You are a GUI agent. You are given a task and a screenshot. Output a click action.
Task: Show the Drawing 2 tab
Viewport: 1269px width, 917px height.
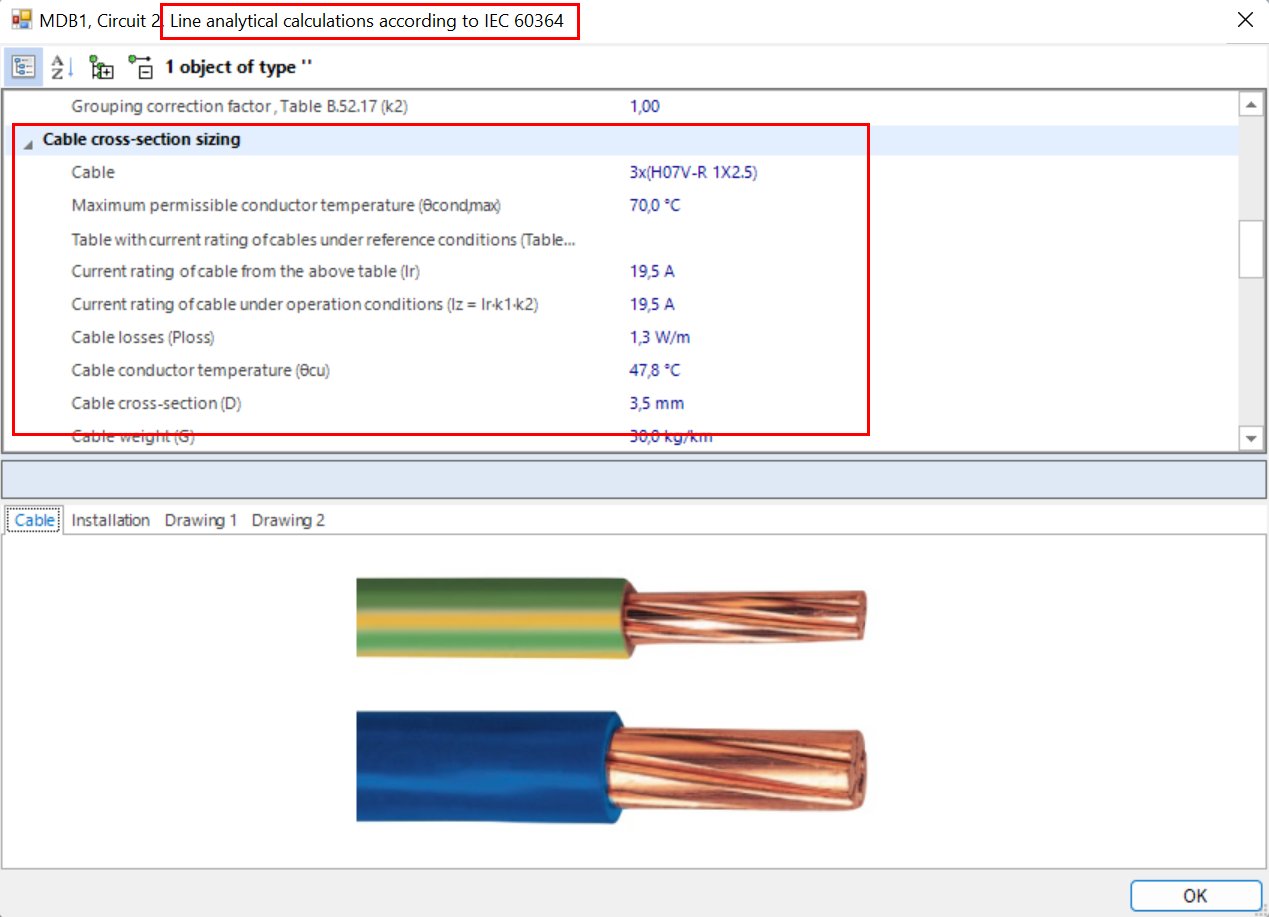288,520
